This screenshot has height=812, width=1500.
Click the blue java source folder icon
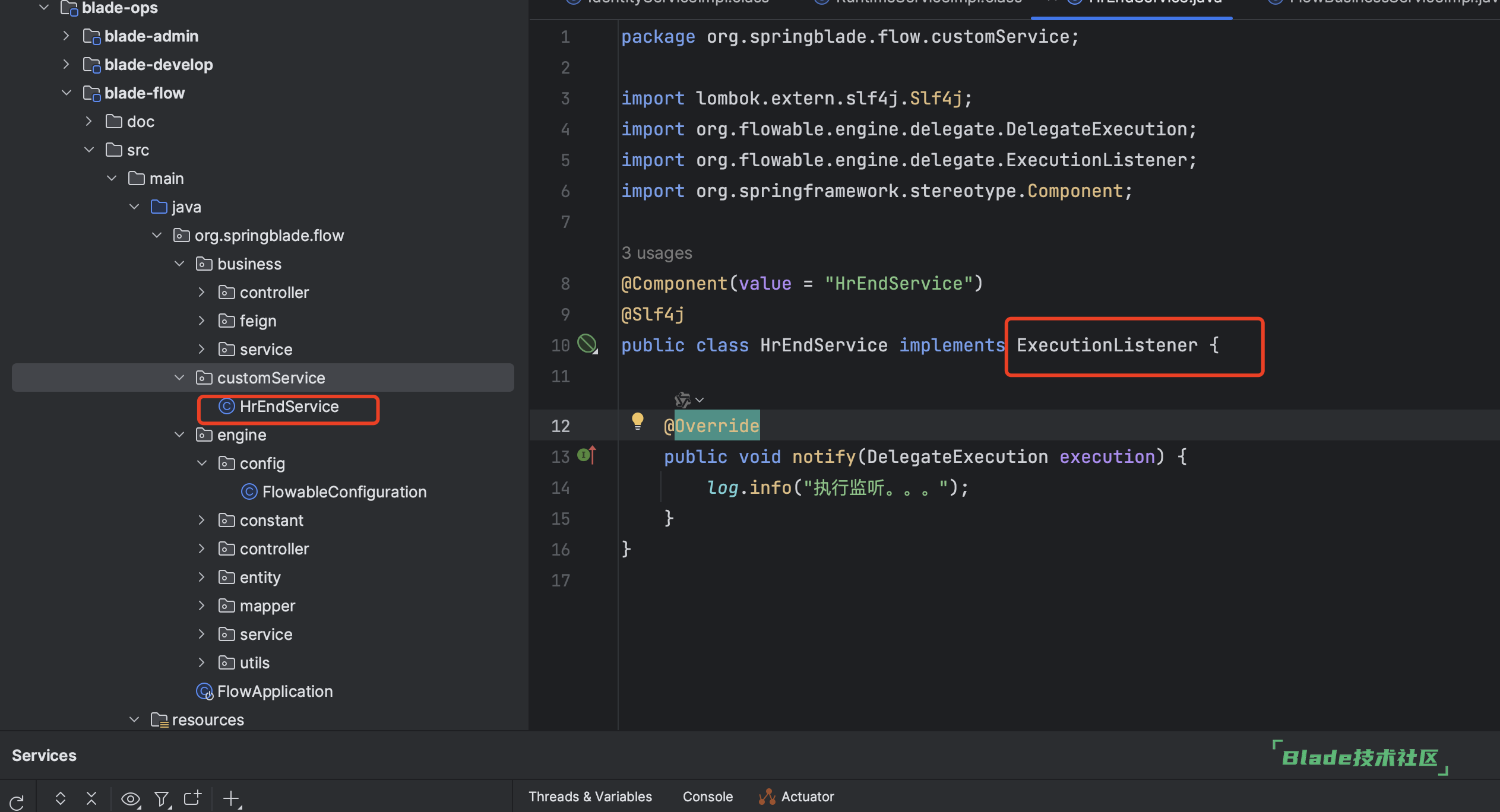(159, 207)
